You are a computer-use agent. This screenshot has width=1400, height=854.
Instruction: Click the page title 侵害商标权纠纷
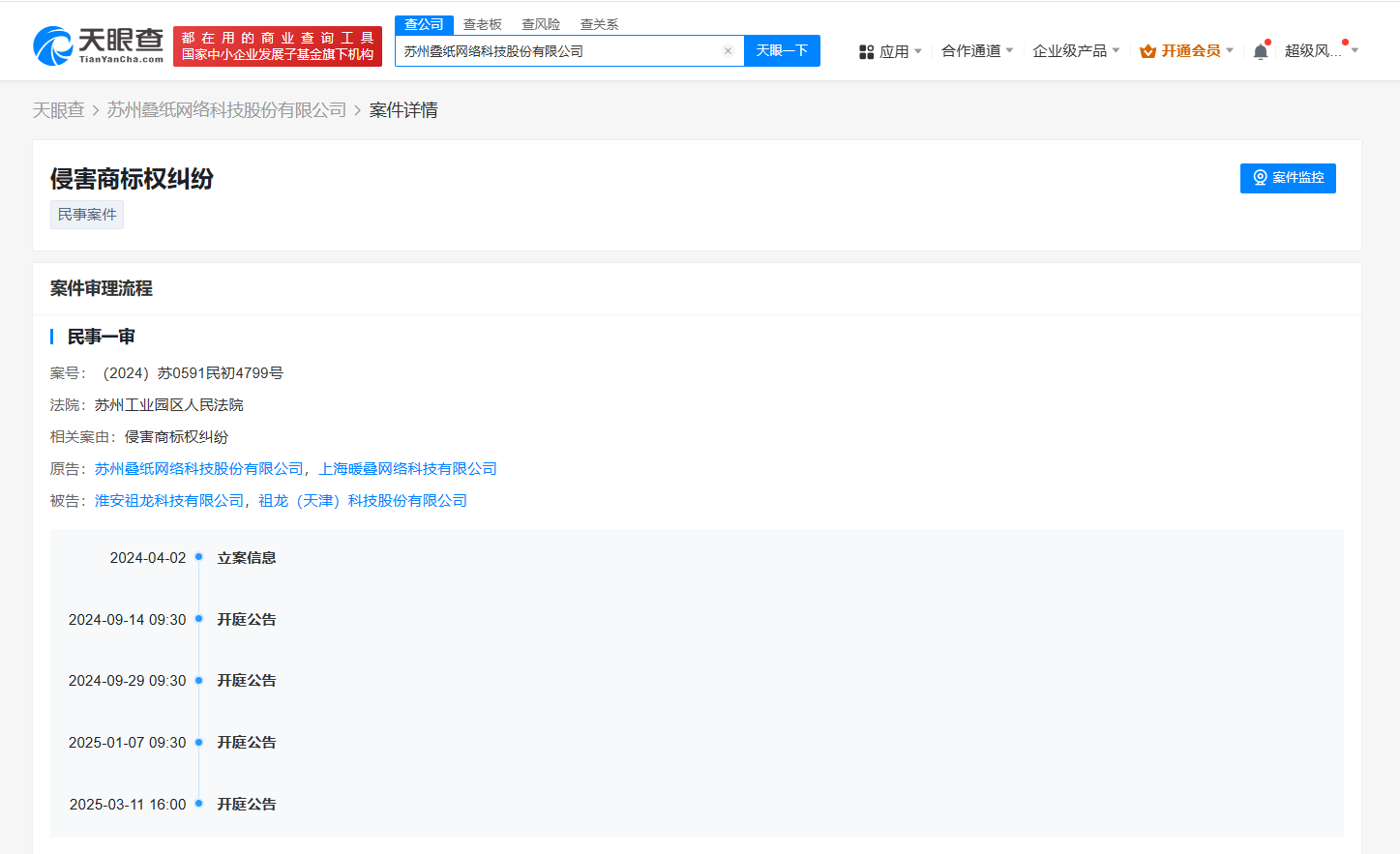[132, 179]
